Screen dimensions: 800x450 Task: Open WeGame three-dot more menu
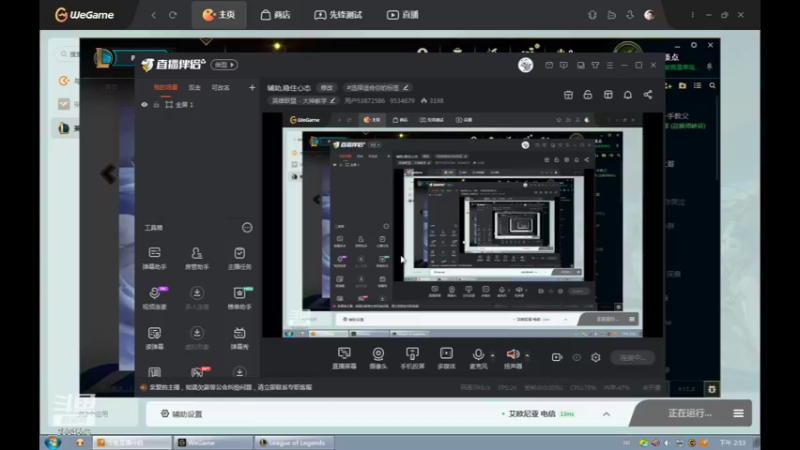click(692, 15)
